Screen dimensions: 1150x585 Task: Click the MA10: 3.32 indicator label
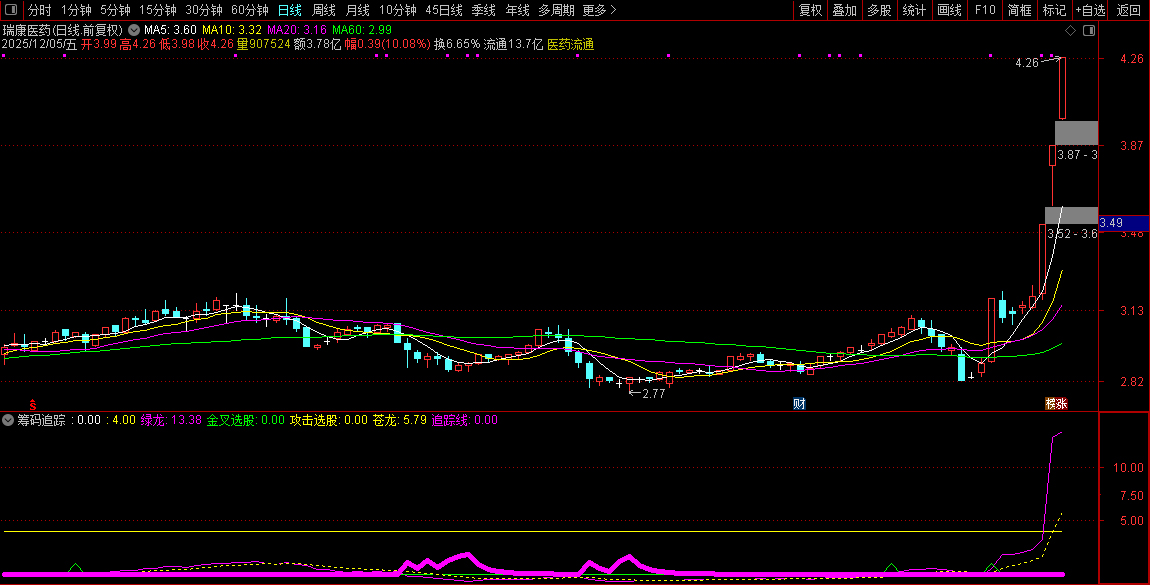232,30
